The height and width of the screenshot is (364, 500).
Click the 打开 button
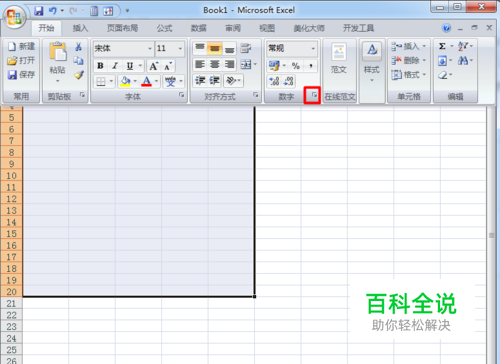tap(21, 60)
